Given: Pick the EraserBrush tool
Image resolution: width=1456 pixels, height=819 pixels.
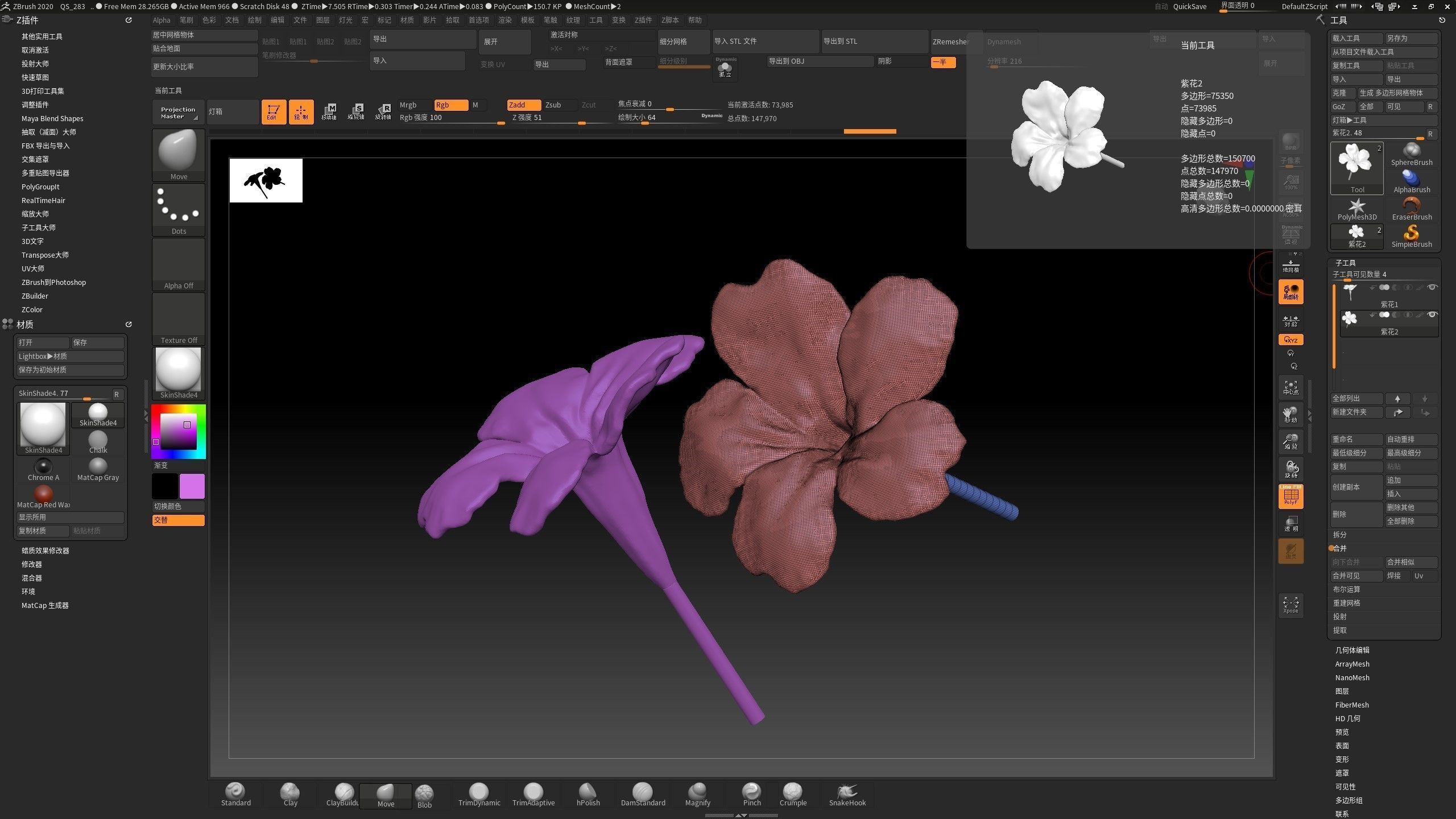Looking at the screenshot, I should [1412, 209].
